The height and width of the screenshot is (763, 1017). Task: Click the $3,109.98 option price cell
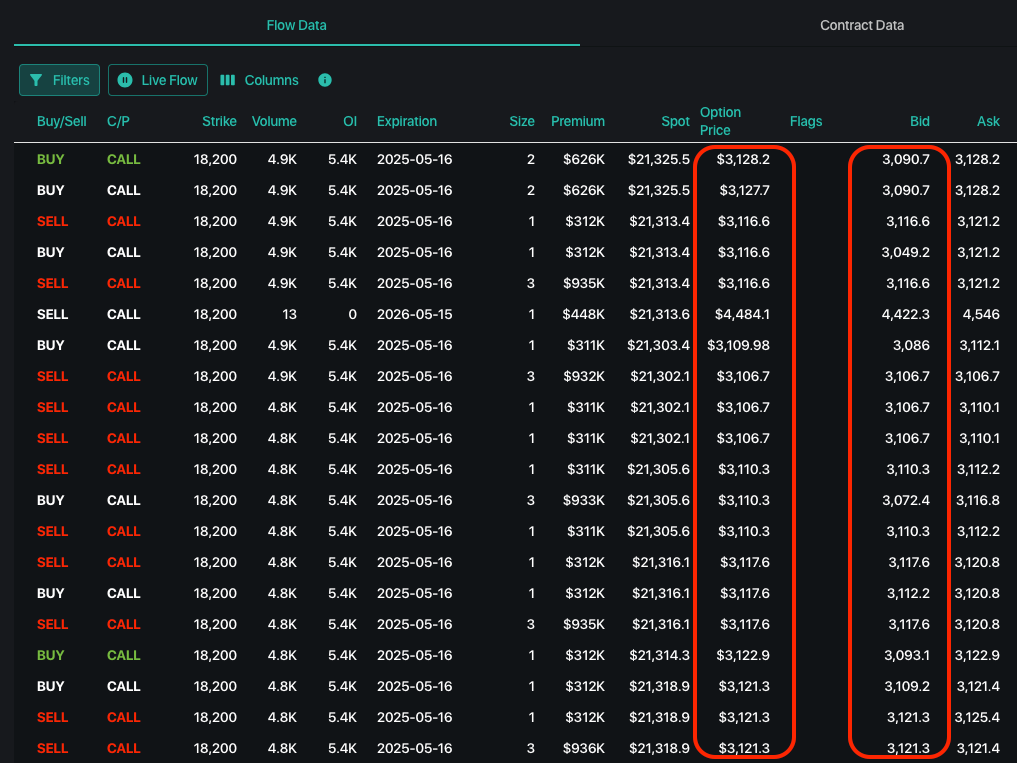pyautogui.click(x=738, y=346)
